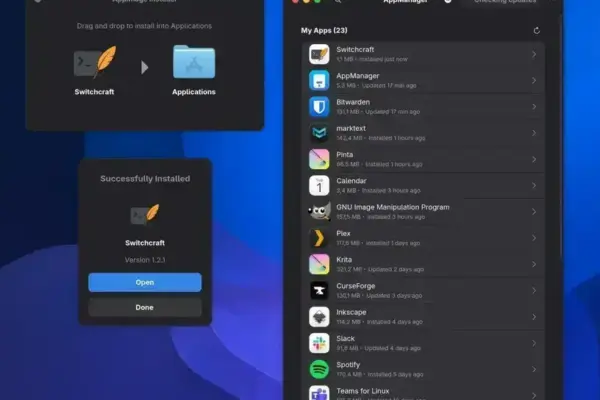Select the 'Bitwarden' app name
The height and width of the screenshot is (400, 600).
[x=353, y=102]
